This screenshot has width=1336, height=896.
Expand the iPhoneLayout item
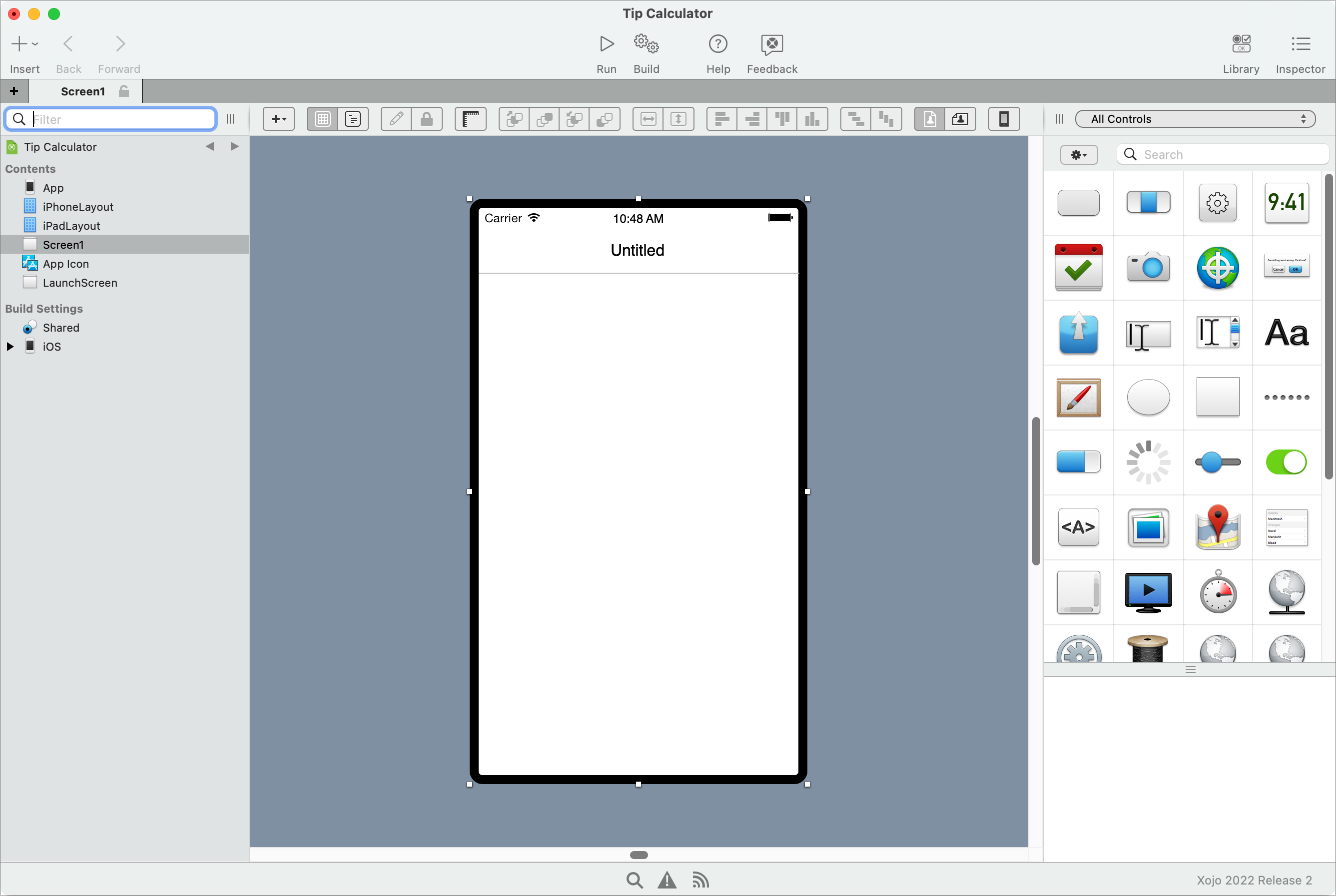[x=10, y=206]
